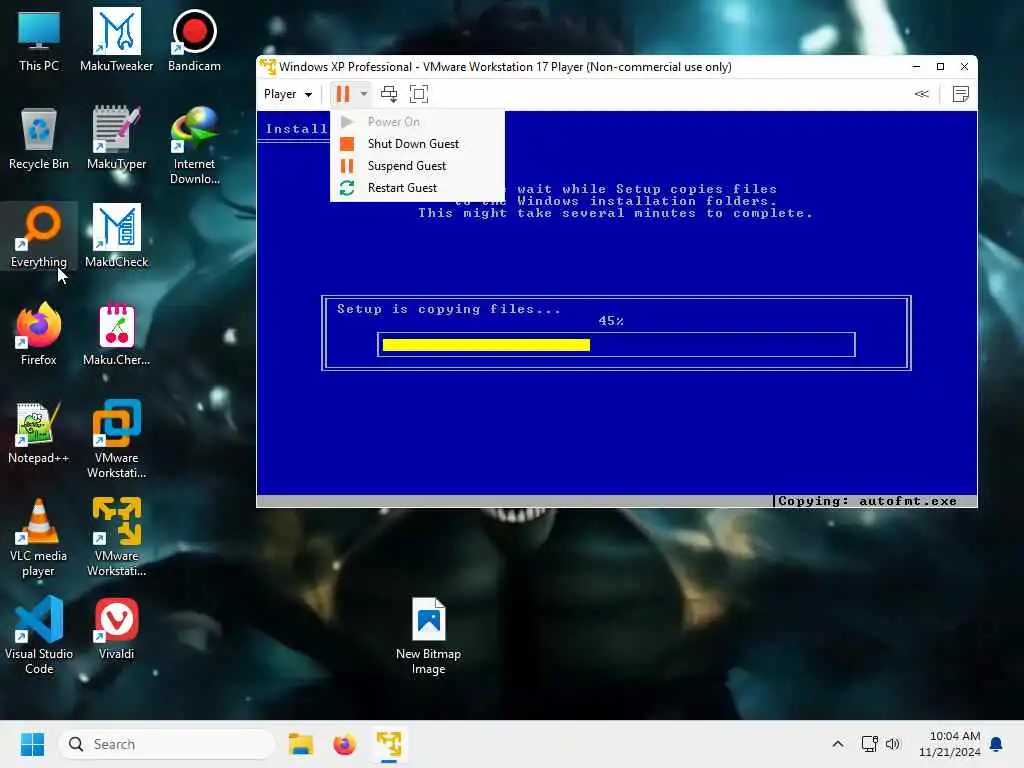Viewport: 1024px width, 768px height.
Task: Open blue-orange VMware Workstation desktop icon
Action: tap(116, 440)
